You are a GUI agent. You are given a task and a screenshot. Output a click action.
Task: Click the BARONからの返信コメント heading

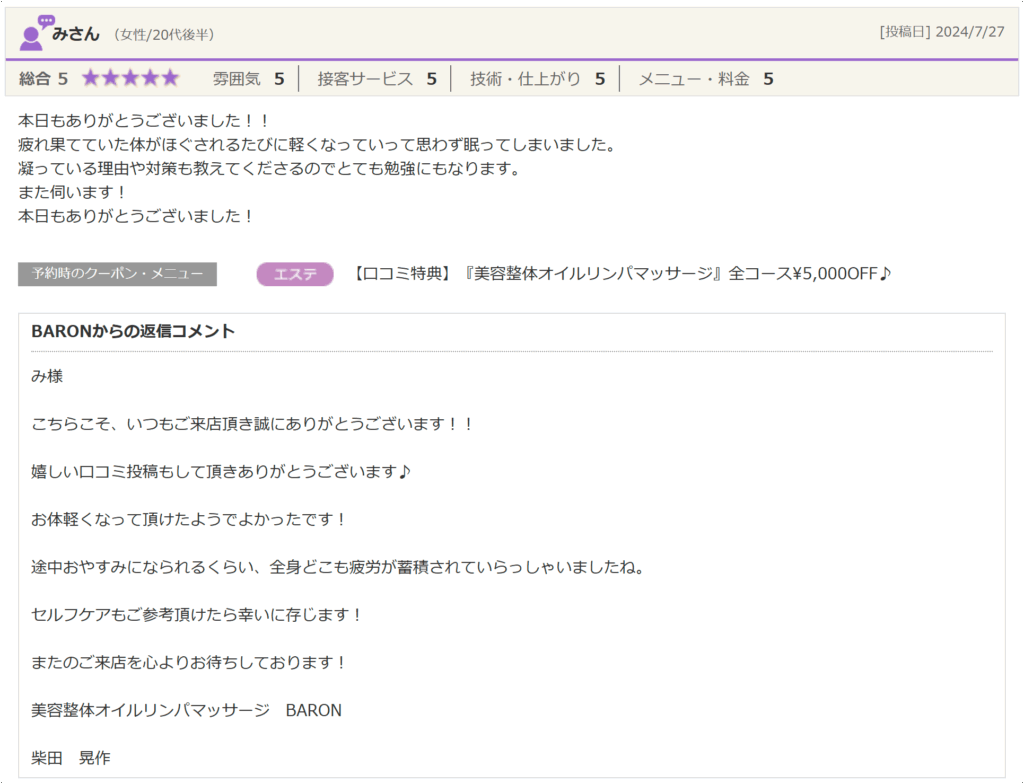coord(133,331)
